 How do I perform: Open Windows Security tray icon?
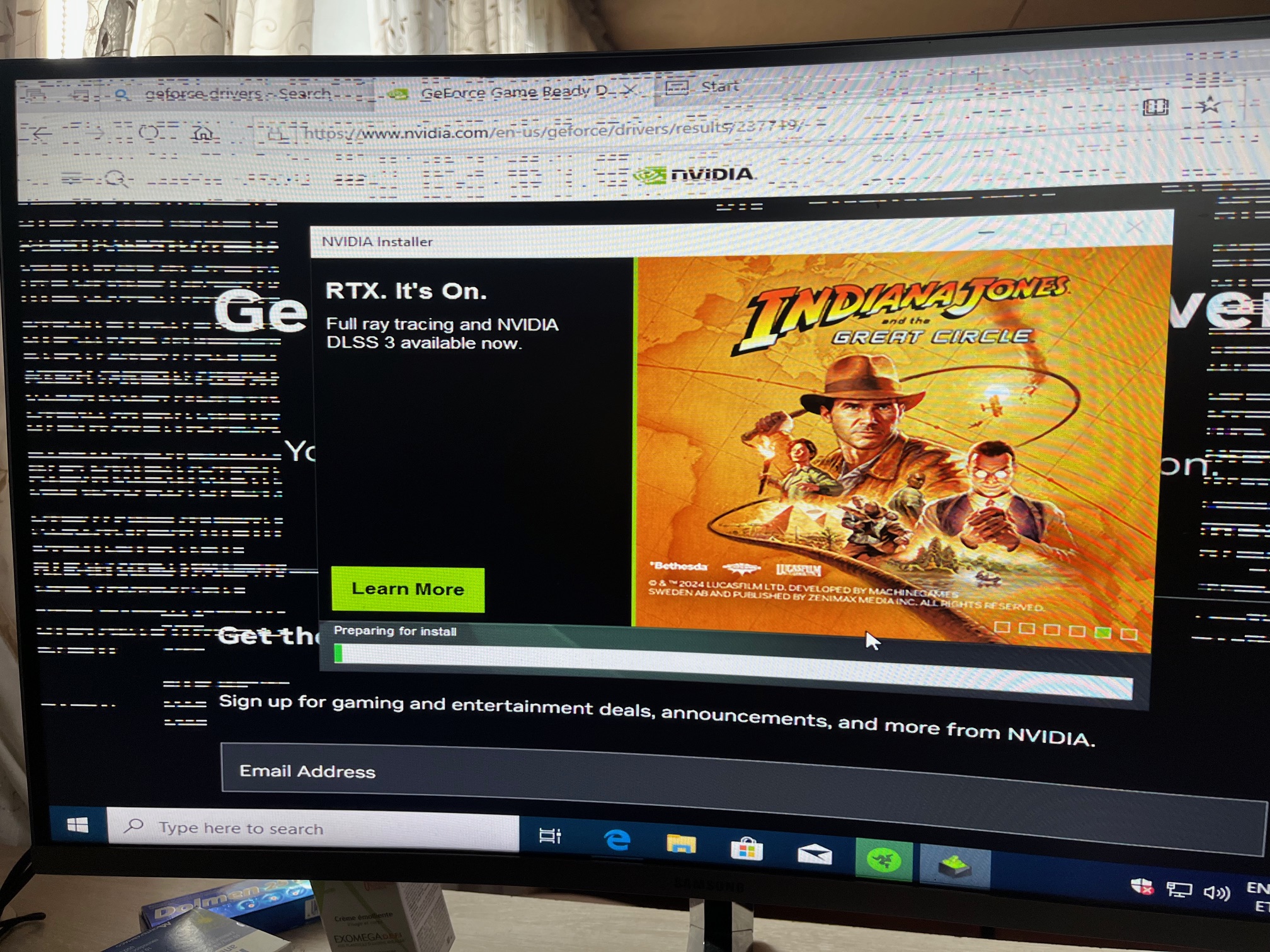pyautogui.click(x=1141, y=887)
